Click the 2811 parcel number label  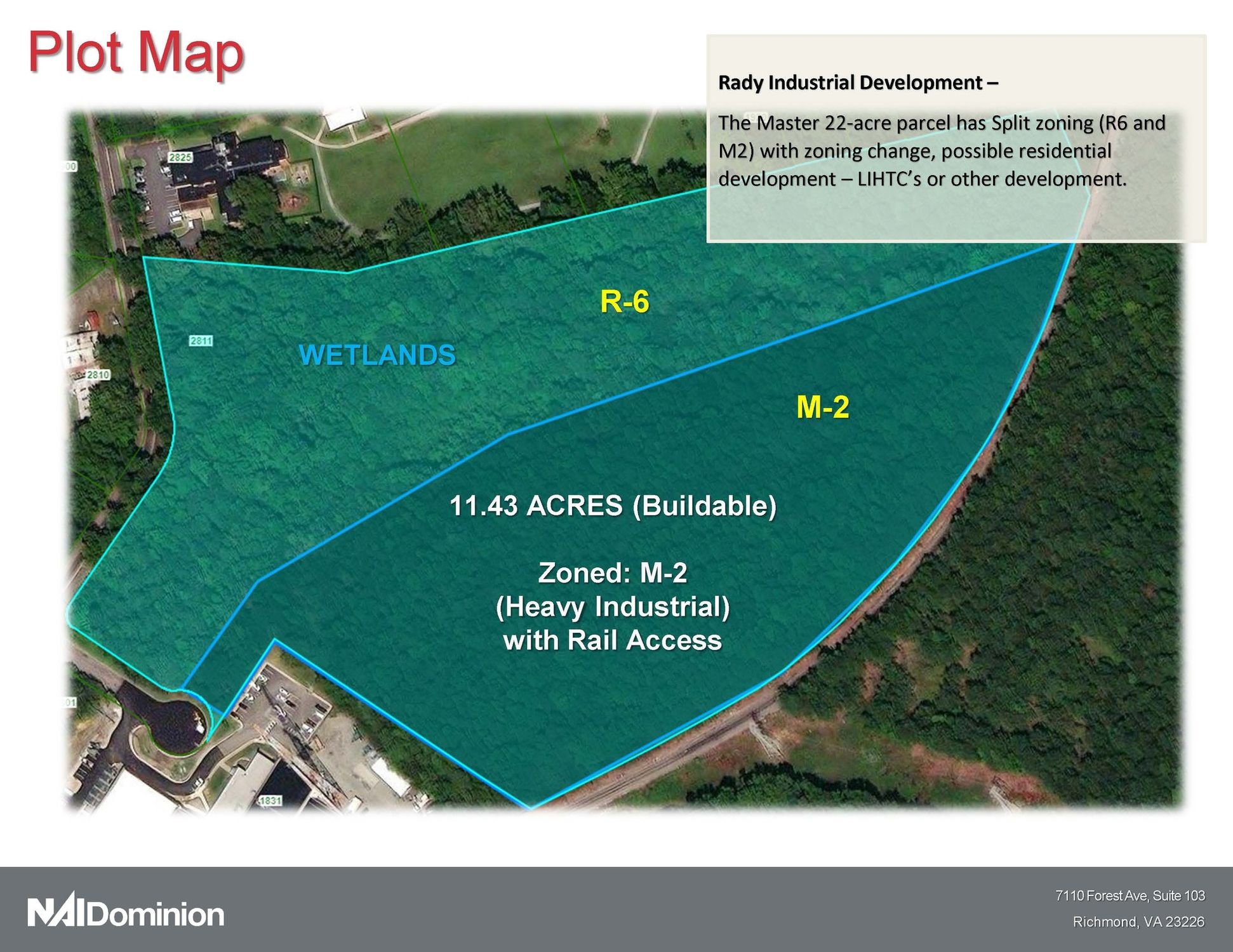(201, 341)
